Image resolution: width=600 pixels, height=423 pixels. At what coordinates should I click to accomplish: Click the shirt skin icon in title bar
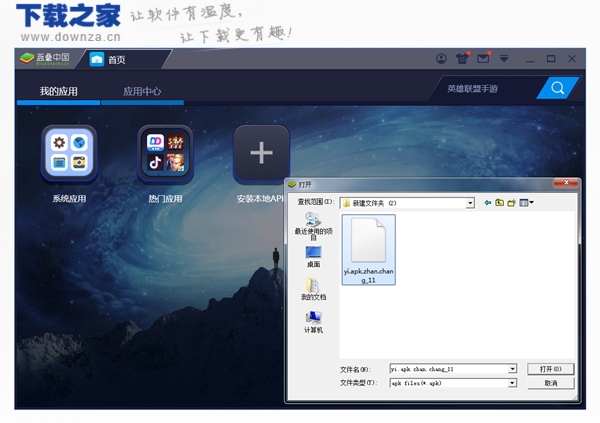point(462,60)
